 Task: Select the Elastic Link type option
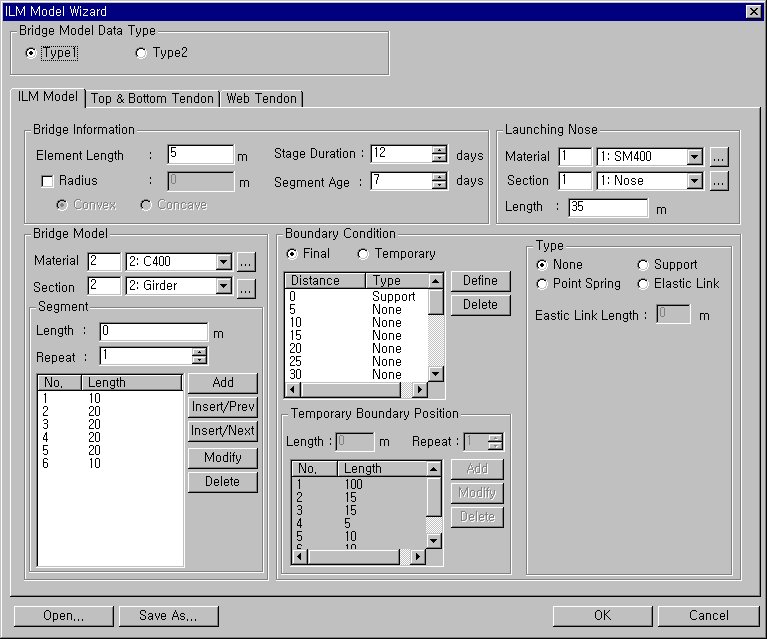(x=643, y=284)
